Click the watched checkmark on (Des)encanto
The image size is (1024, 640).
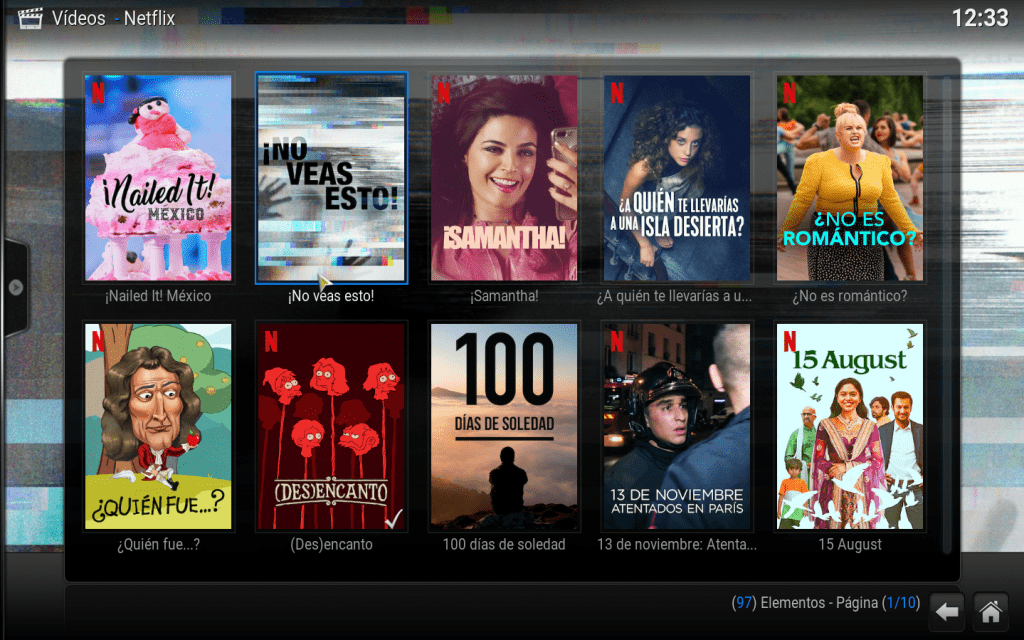coord(393,518)
